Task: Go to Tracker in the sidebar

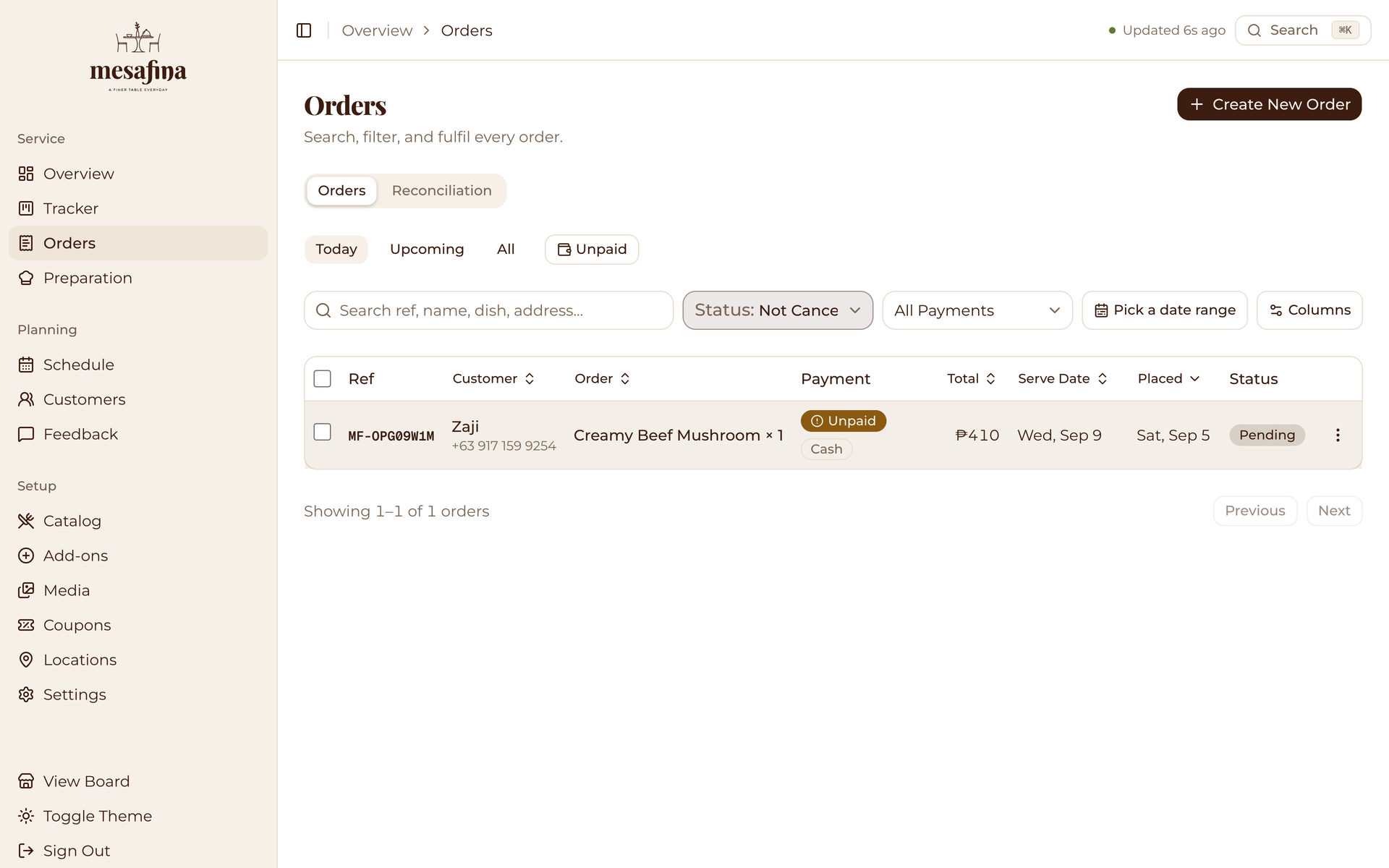Action: pyautogui.click(x=138, y=208)
